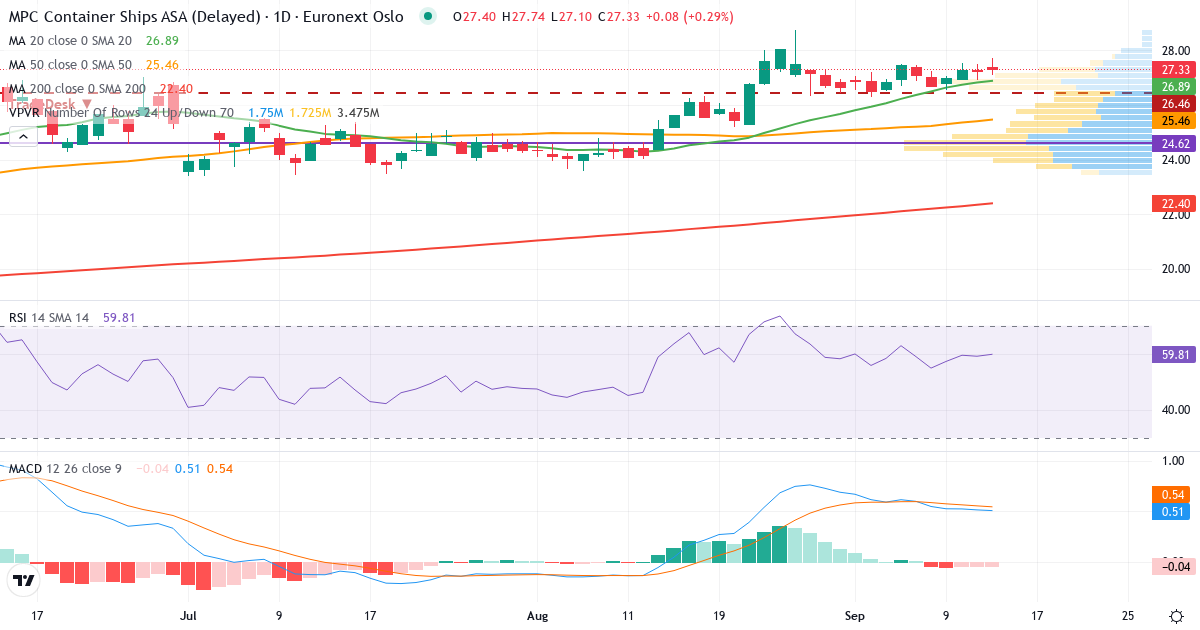Click the Jul label on the time axis
The height and width of the screenshot is (630, 1200).
point(188,615)
